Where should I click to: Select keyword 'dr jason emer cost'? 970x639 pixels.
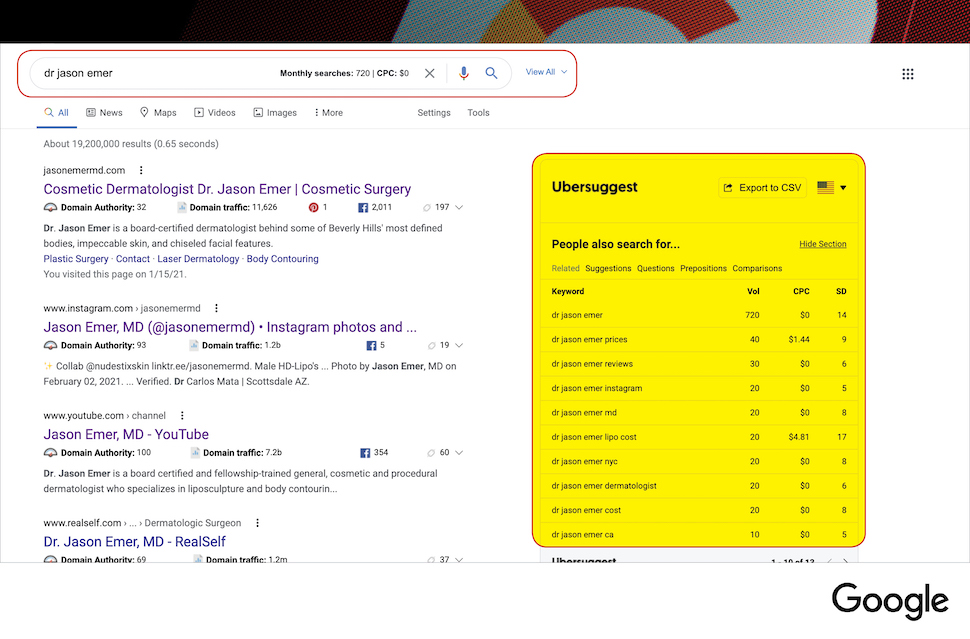[586, 510]
